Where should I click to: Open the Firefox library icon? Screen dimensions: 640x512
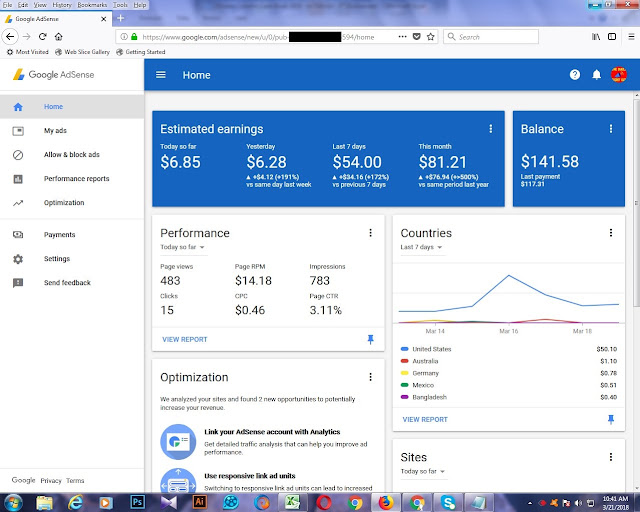[596, 37]
